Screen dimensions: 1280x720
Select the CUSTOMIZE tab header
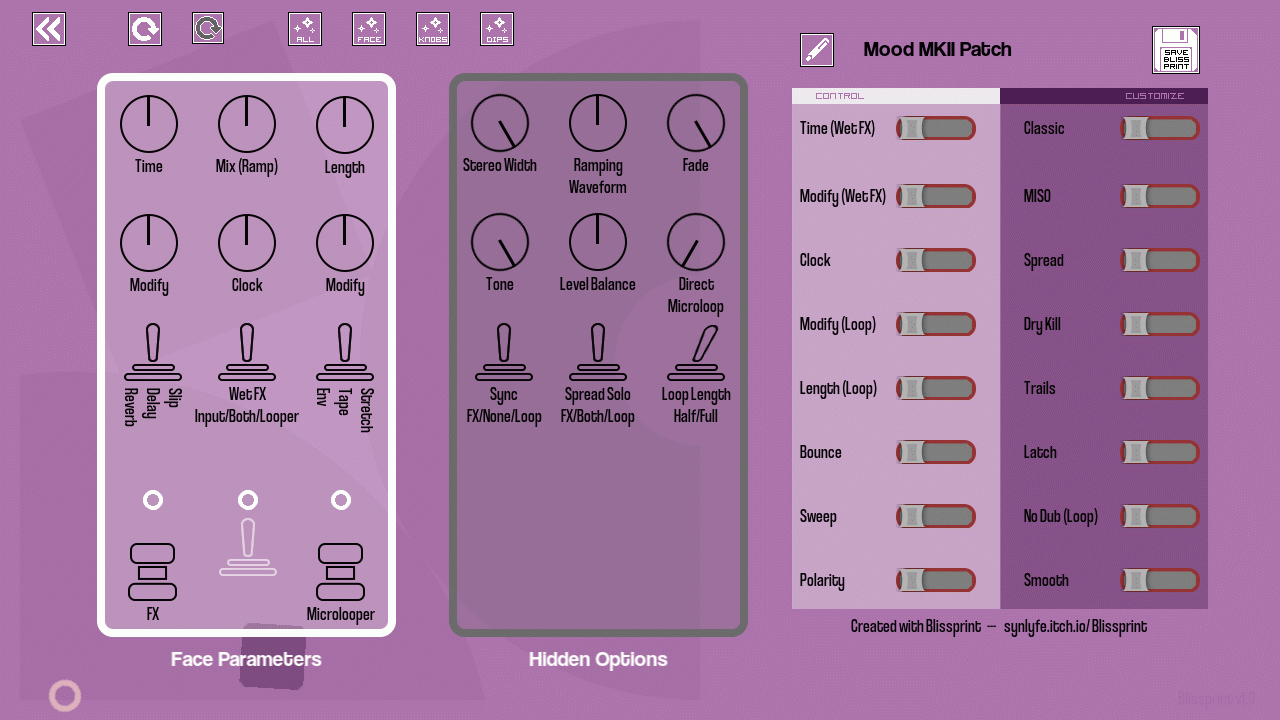1104,96
